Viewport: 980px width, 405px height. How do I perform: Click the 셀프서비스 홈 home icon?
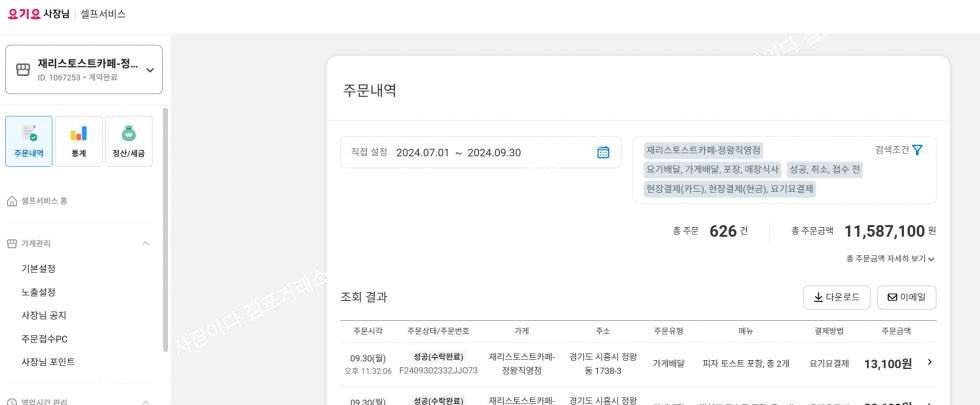pos(12,201)
